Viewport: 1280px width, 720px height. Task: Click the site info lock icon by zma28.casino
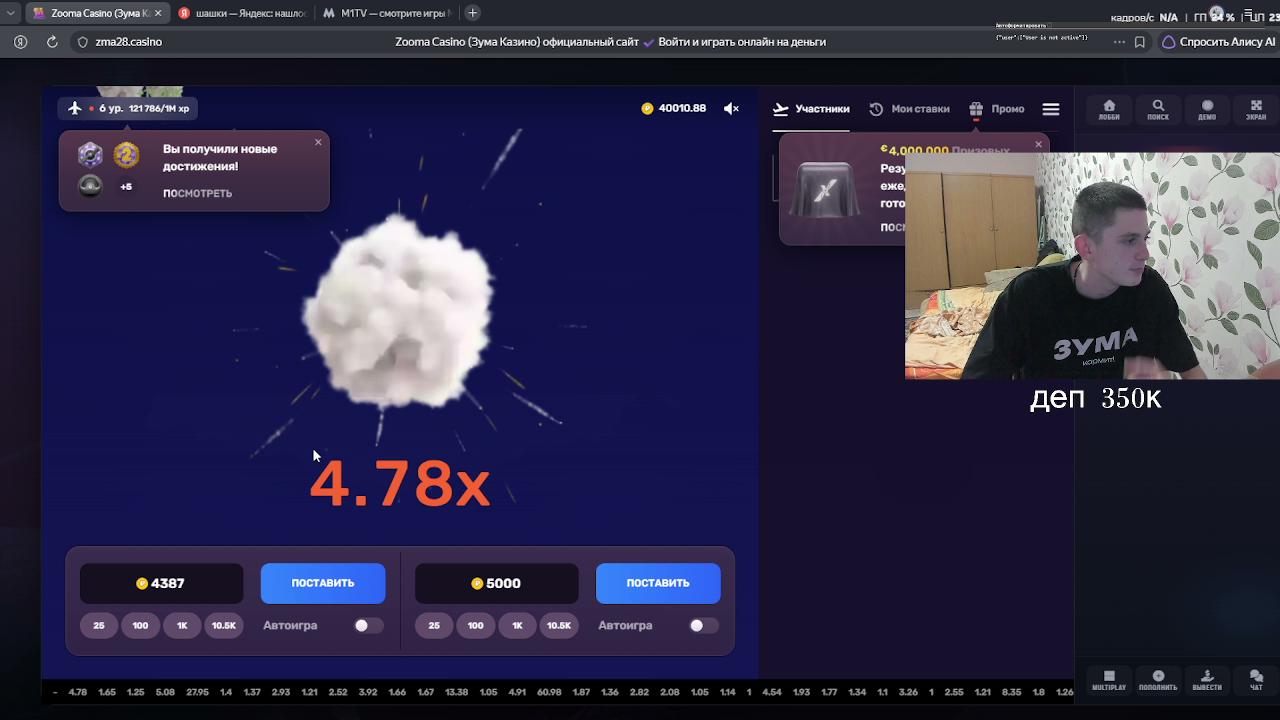click(83, 42)
